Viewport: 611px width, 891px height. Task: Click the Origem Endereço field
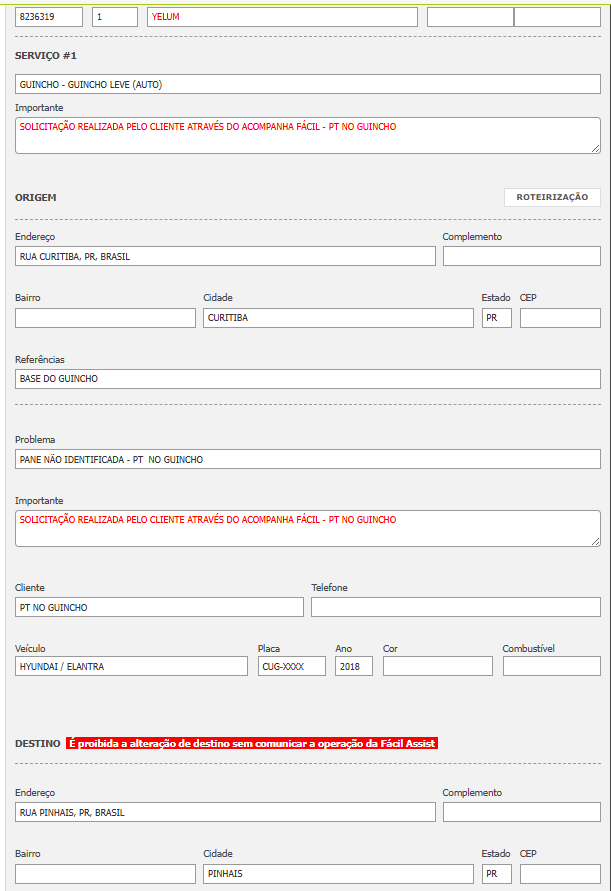(x=225, y=256)
